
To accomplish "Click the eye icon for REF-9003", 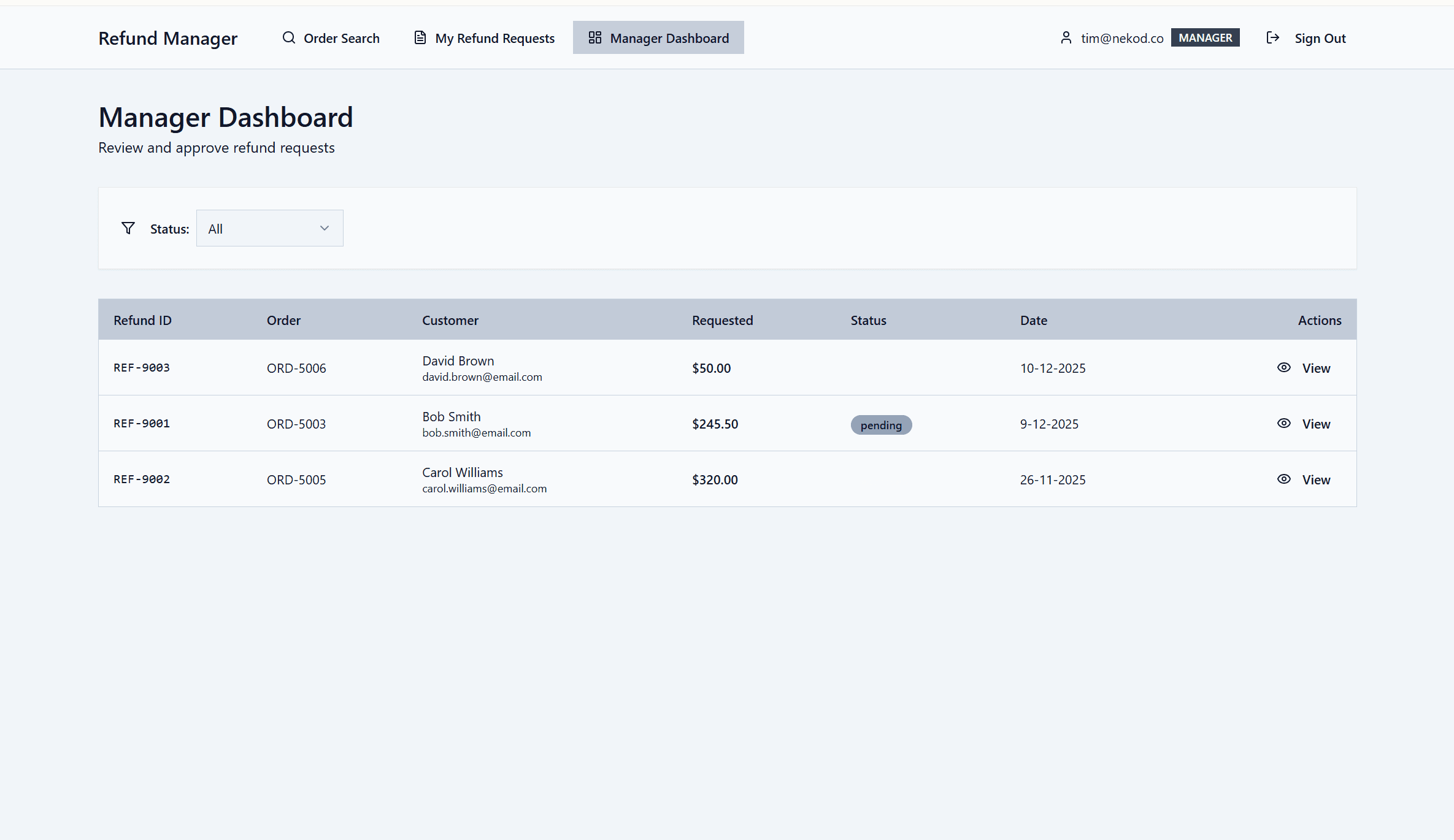I will coord(1284,368).
